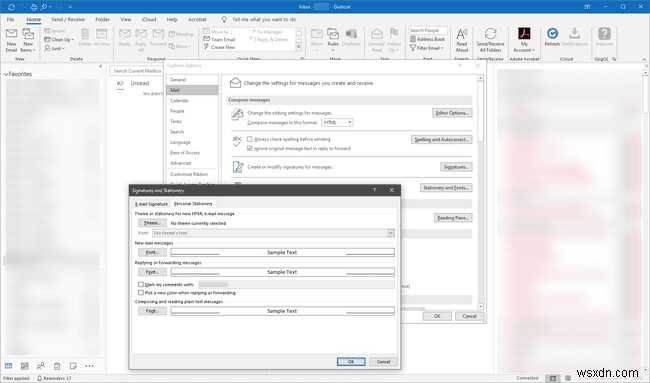The width and height of the screenshot is (650, 383).
Task: Expand the Quick Steps gallery arrow
Action: (298, 47)
